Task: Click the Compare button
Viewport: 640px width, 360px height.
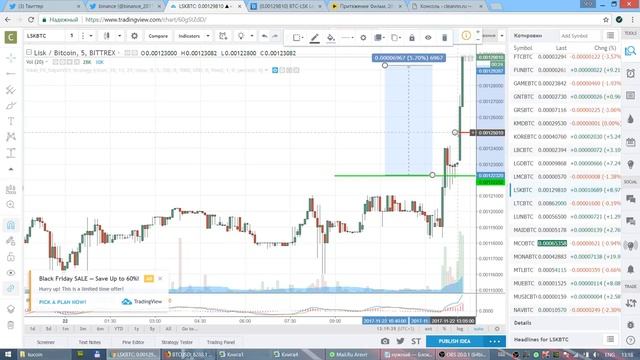Action: 158,36
